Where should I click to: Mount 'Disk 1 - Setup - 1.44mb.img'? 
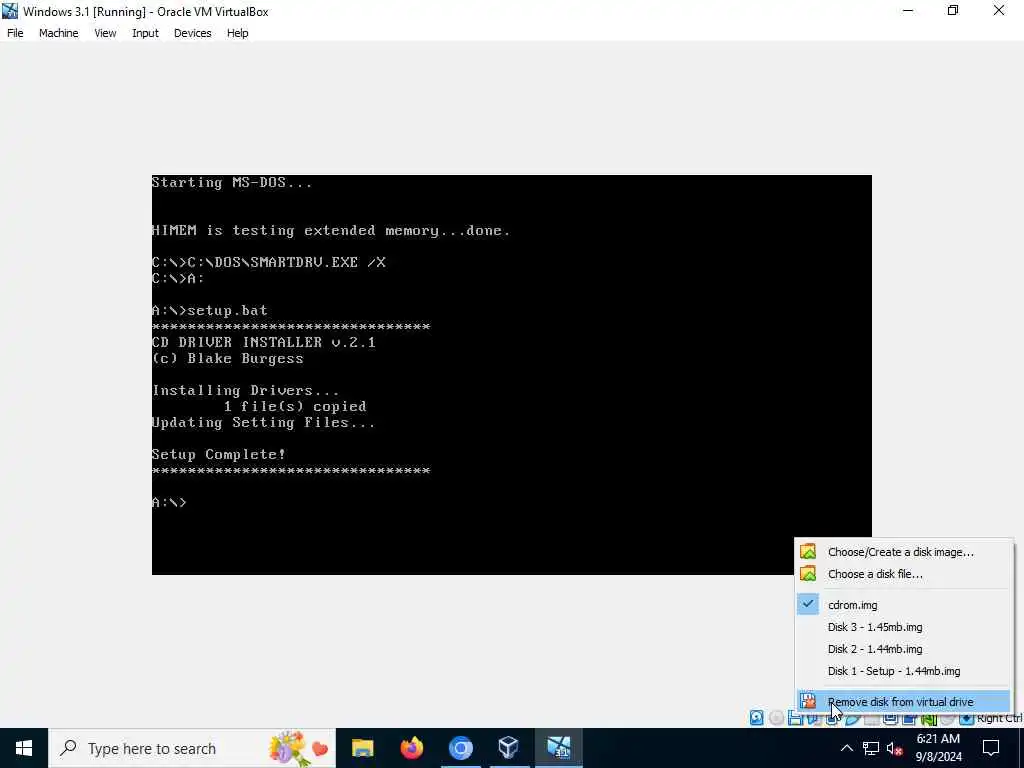point(904,671)
